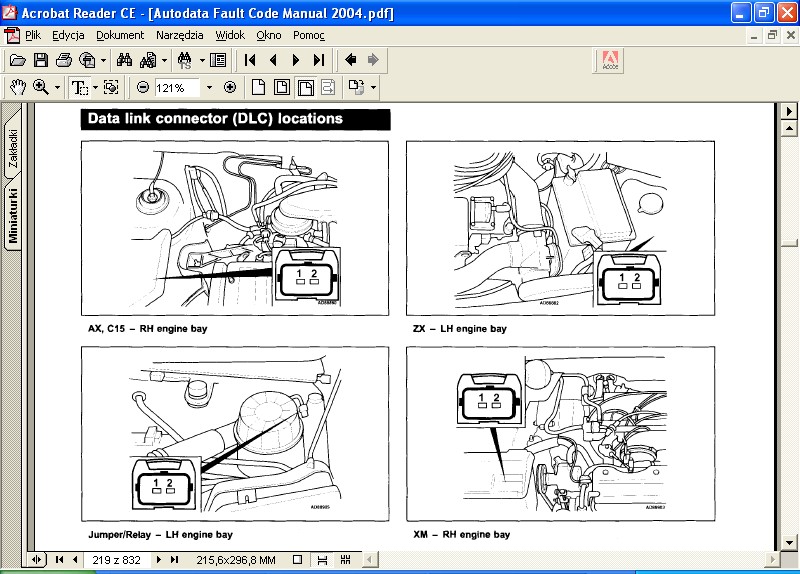Click the horizontal scrollbar right arrow

[x=772, y=560]
